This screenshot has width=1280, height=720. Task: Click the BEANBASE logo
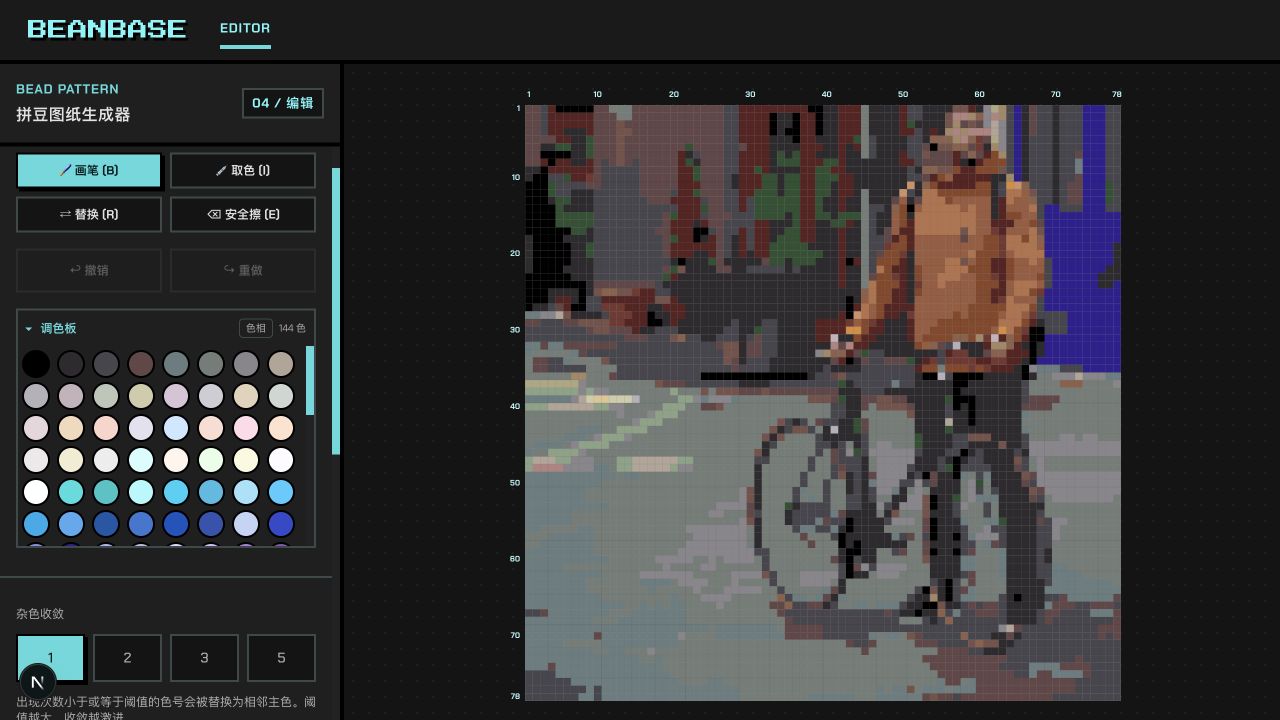pyautogui.click(x=107, y=29)
